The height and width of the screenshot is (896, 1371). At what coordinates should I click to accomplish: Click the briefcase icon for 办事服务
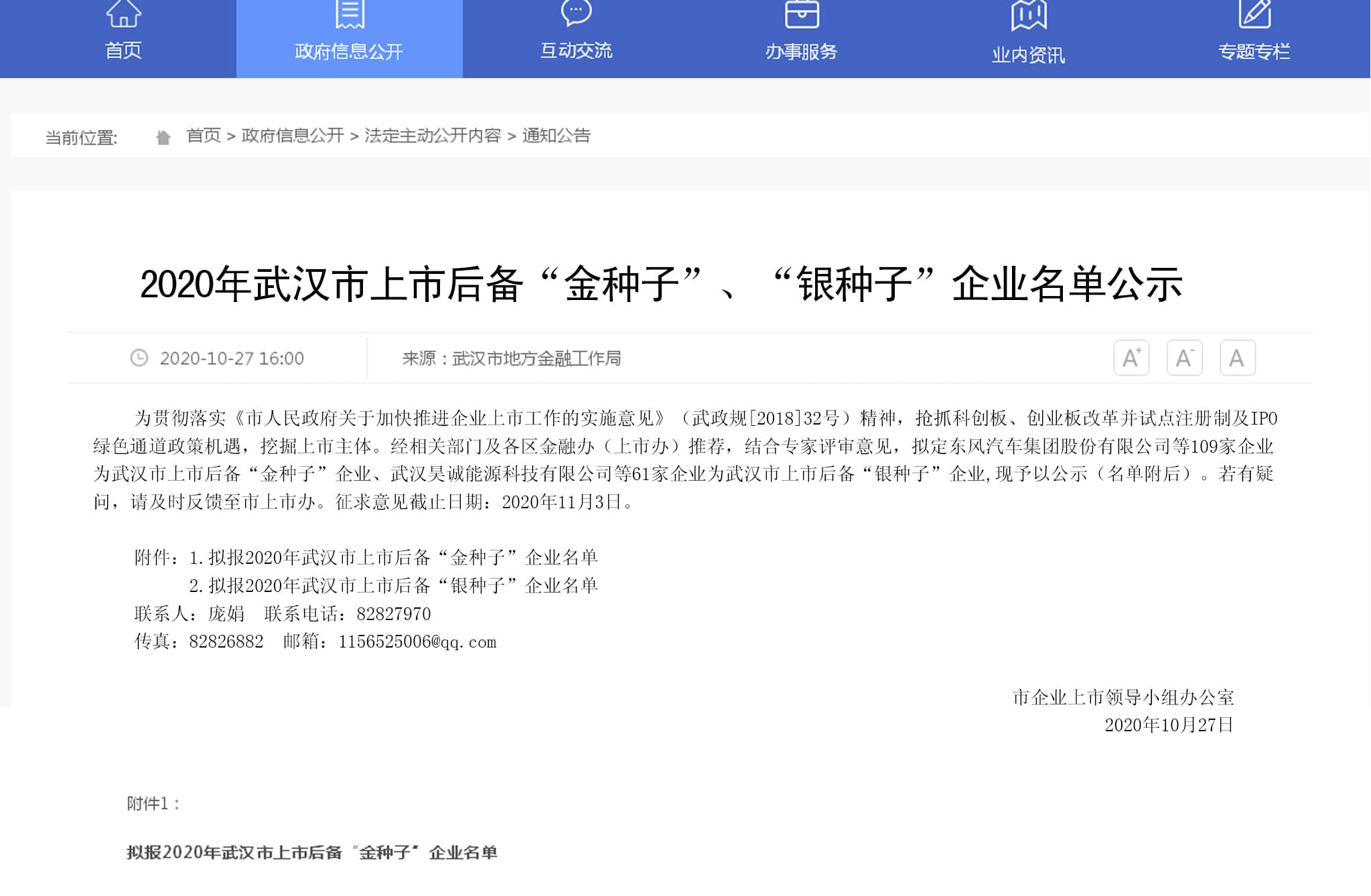[x=801, y=13]
